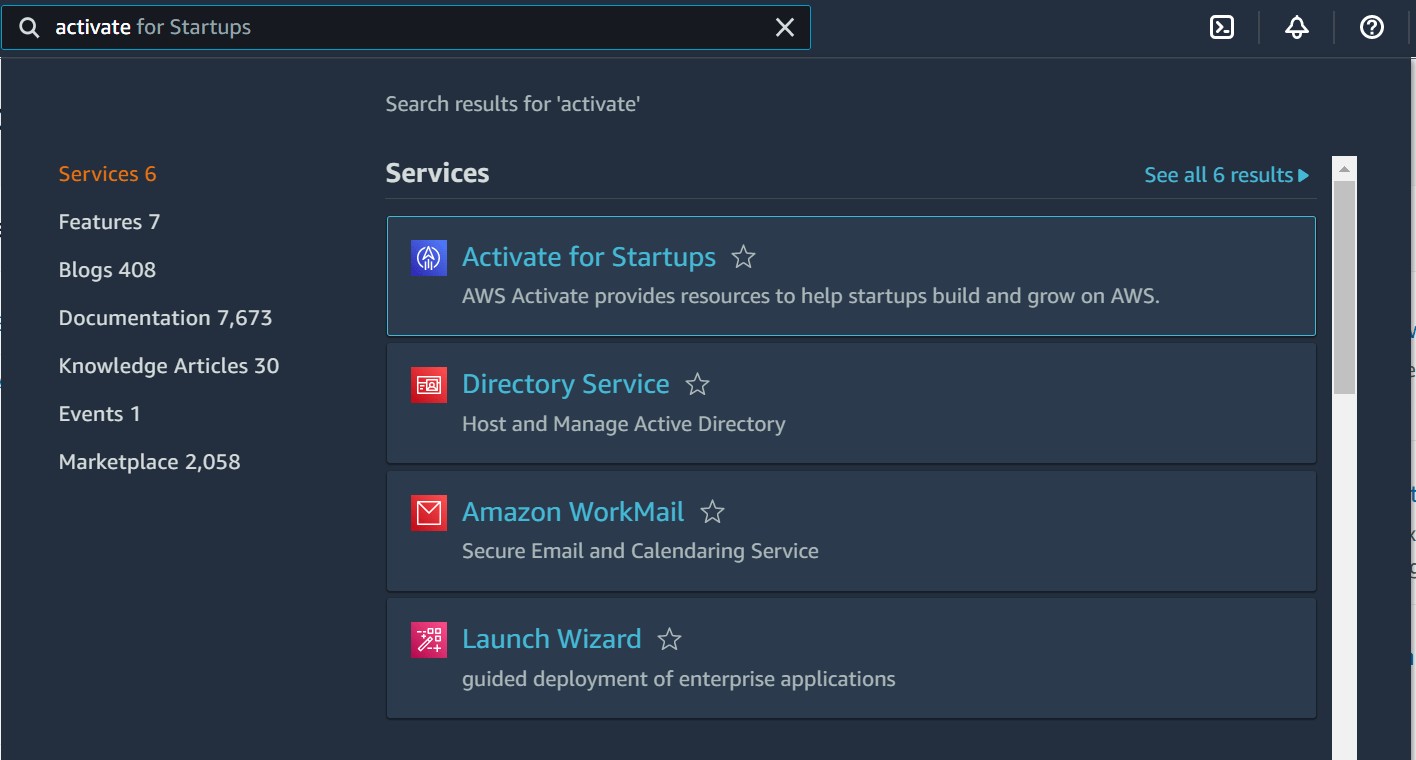1416x760 pixels.
Task: View the Marketplace results
Action: (x=149, y=461)
